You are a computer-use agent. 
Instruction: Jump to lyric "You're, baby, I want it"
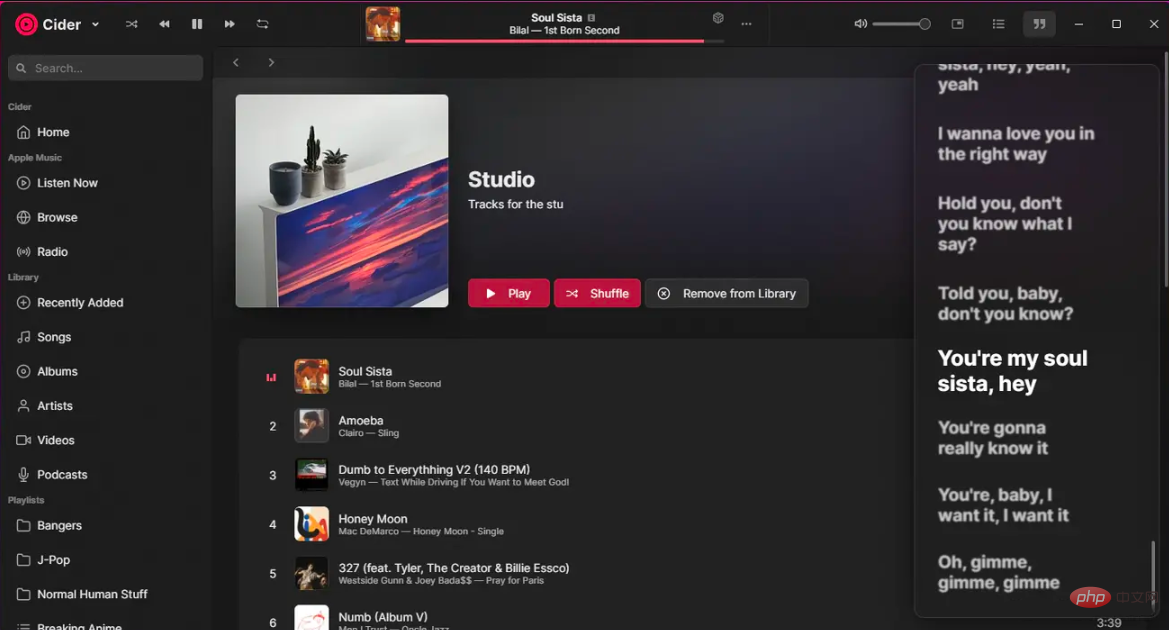tap(1003, 505)
